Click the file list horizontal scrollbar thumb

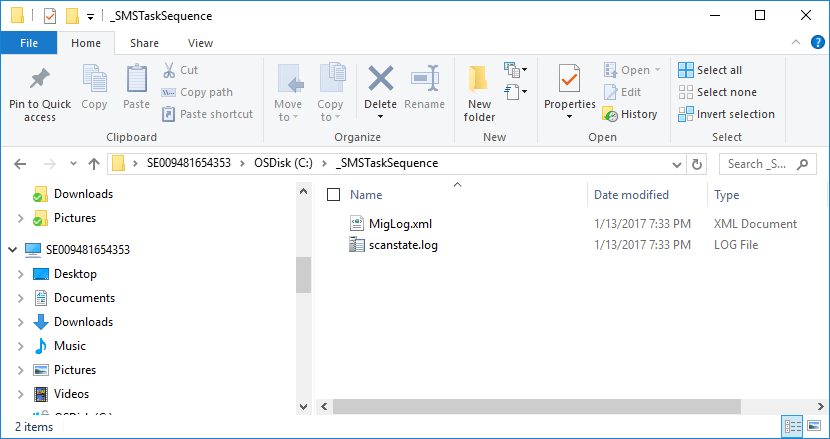537,407
